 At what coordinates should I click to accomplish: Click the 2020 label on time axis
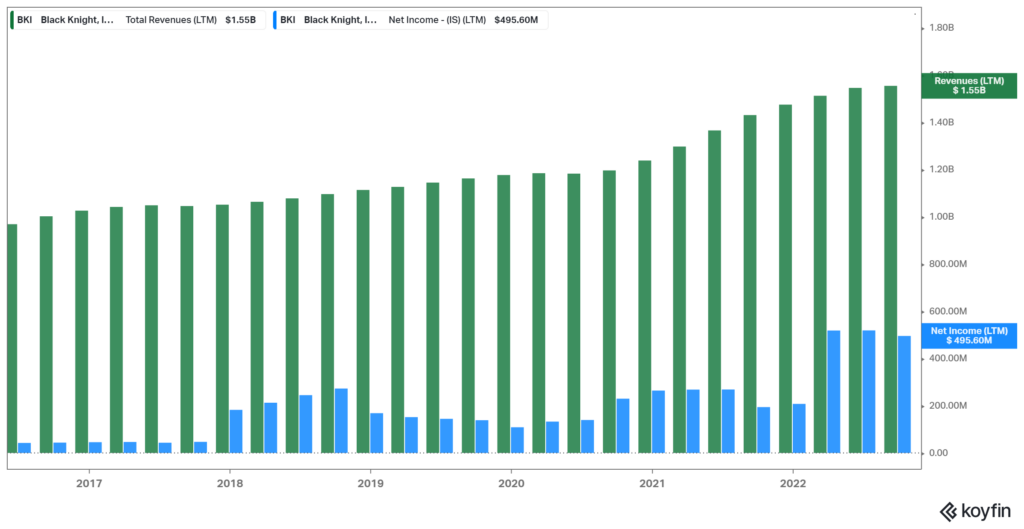[511, 483]
